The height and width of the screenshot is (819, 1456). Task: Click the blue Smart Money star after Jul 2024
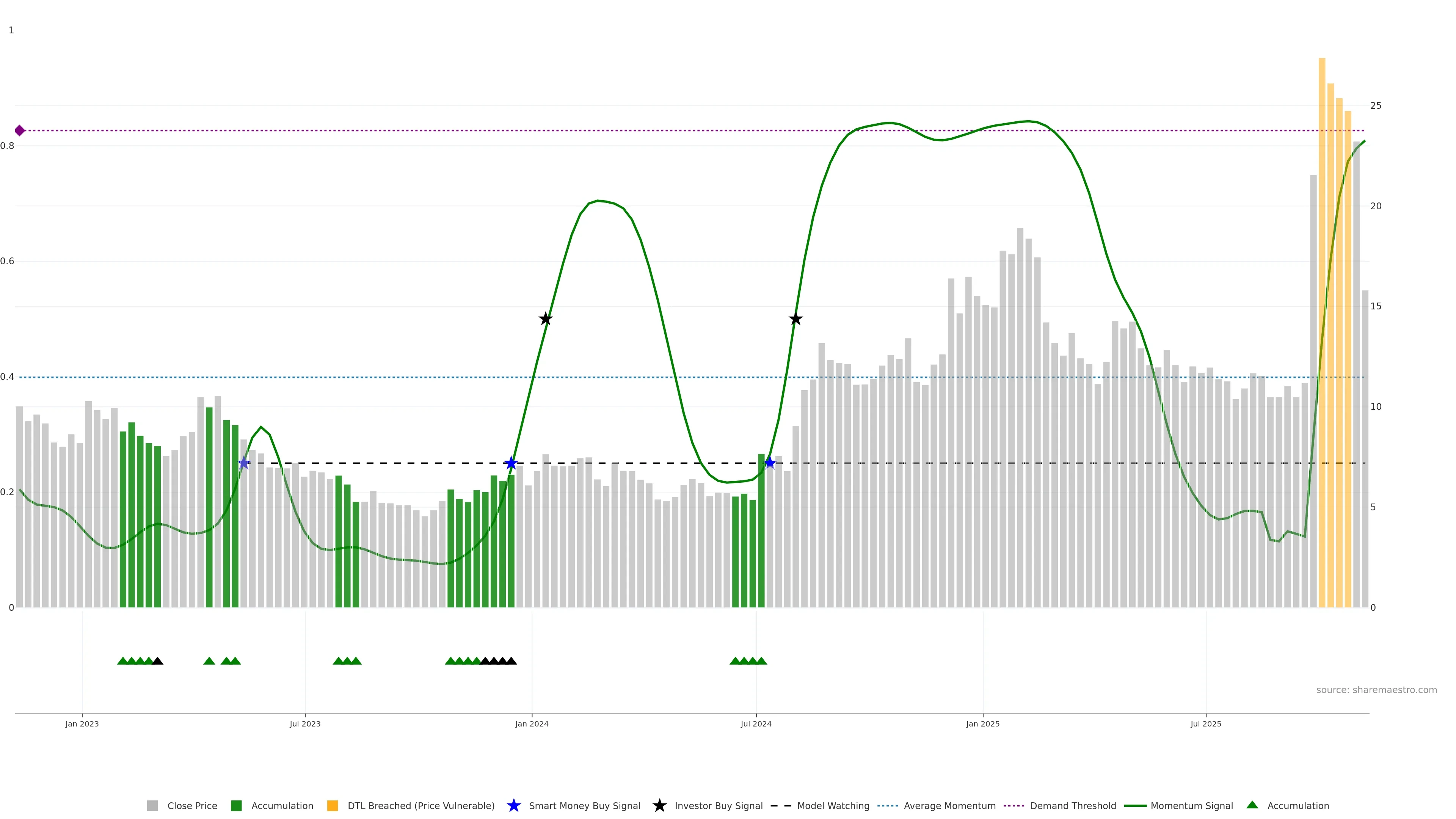[770, 463]
